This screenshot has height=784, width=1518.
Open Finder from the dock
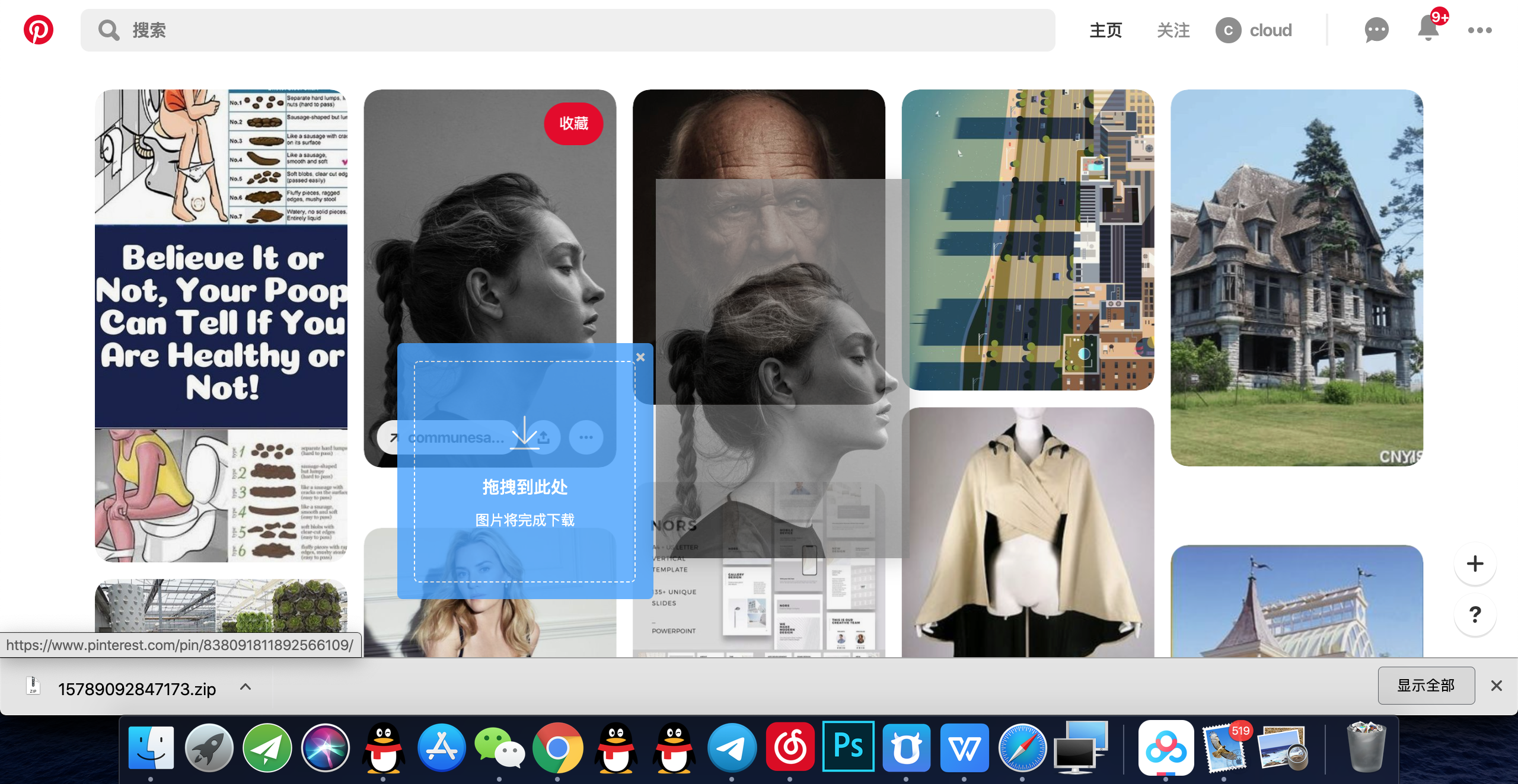pyautogui.click(x=151, y=748)
